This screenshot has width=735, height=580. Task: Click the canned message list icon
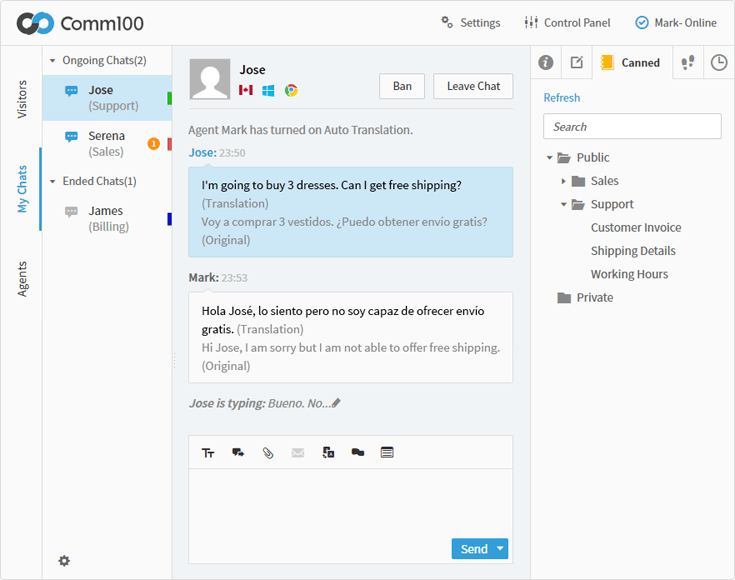[387, 452]
